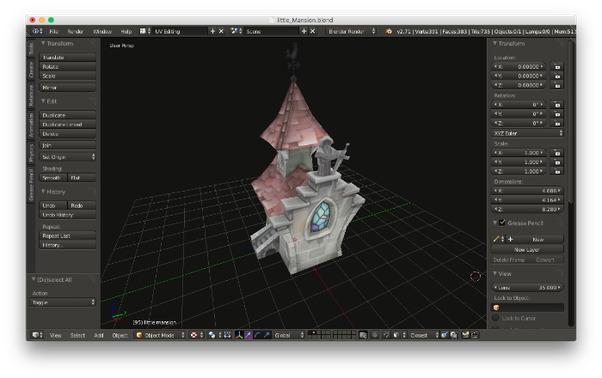This screenshot has height=378, width=602.
Task: Select Flat shading toggle button
Action: click(82, 178)
